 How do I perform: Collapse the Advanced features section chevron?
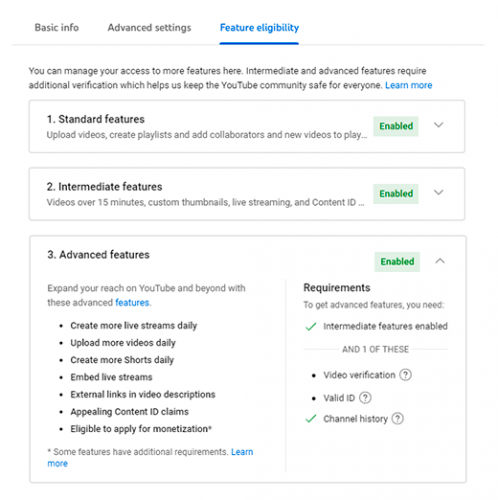440,261
